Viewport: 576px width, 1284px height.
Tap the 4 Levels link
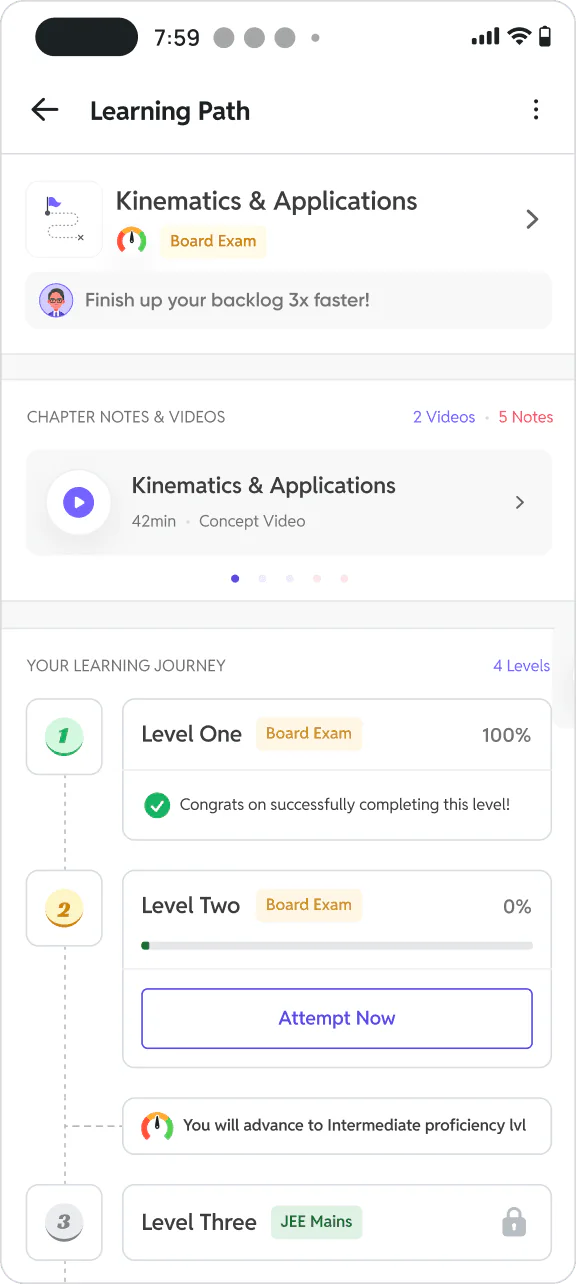click(521, 665)
